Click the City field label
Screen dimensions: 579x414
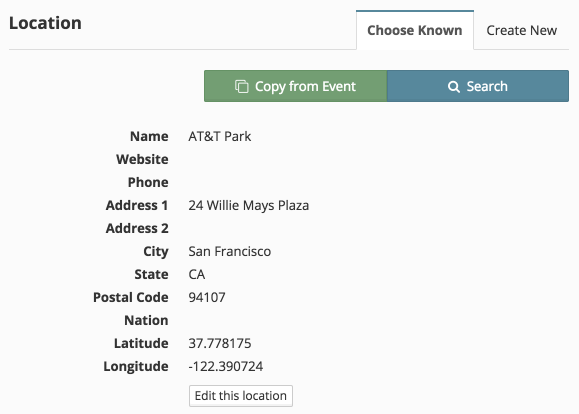click(x=156, y=252)
